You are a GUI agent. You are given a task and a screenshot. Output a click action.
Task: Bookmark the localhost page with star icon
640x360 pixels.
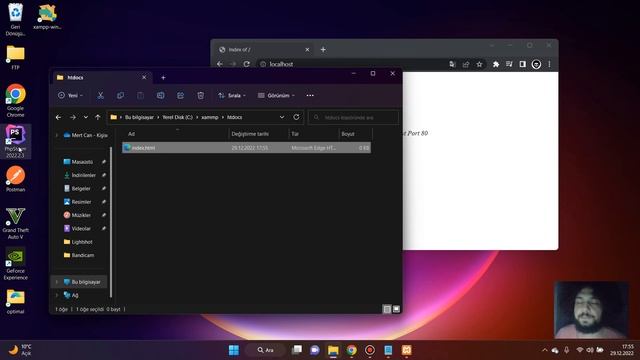pyautogui.click(x=479, y=64)
